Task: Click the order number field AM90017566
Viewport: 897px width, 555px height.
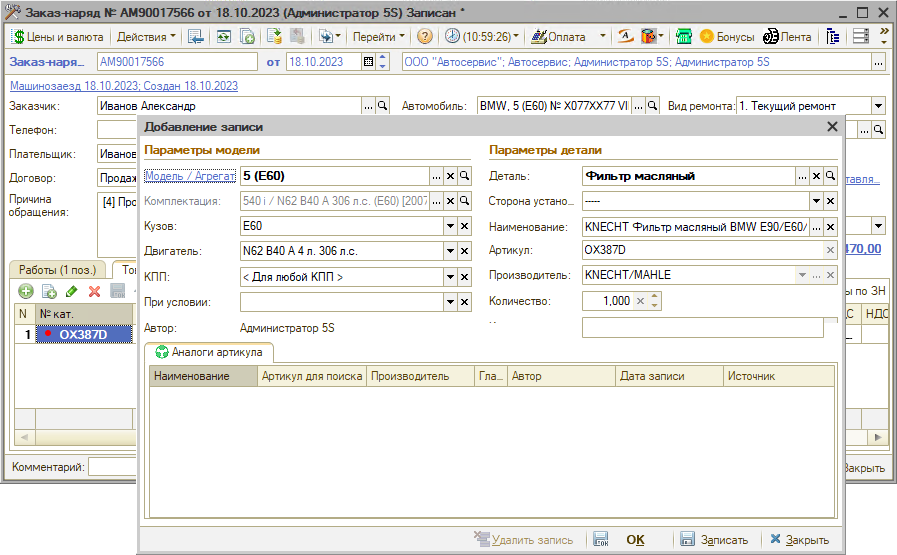Action: 177,62
